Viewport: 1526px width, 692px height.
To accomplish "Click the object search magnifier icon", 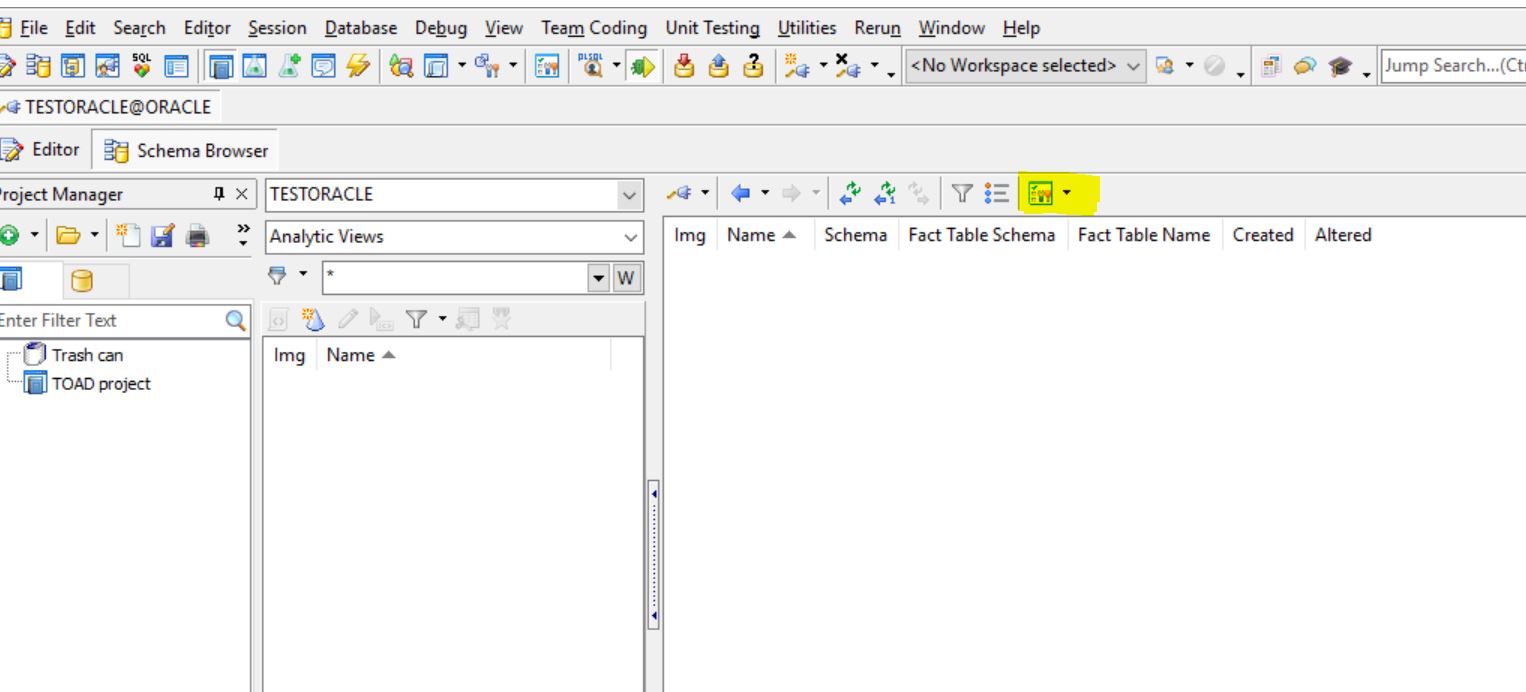I will 401,65.
